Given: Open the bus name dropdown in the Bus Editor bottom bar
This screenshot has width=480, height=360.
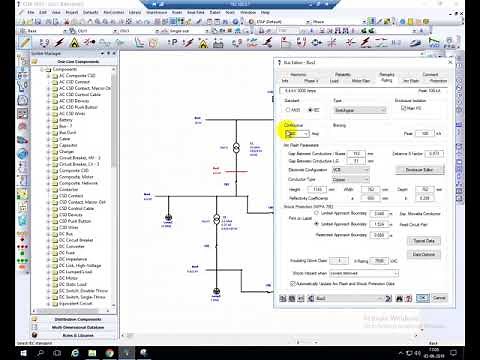Looking at the screenshot, I should 349,298.
